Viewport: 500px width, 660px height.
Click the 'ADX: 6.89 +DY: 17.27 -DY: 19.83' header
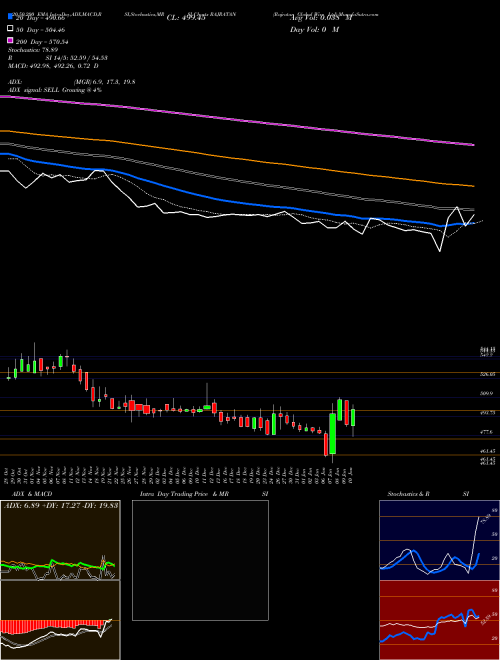click(61, 505)
